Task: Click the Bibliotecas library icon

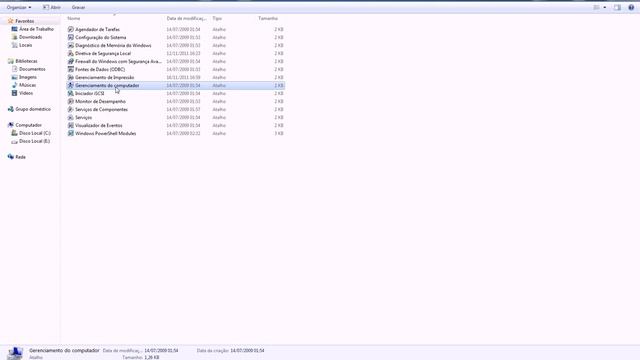Action: pos(11,61)
